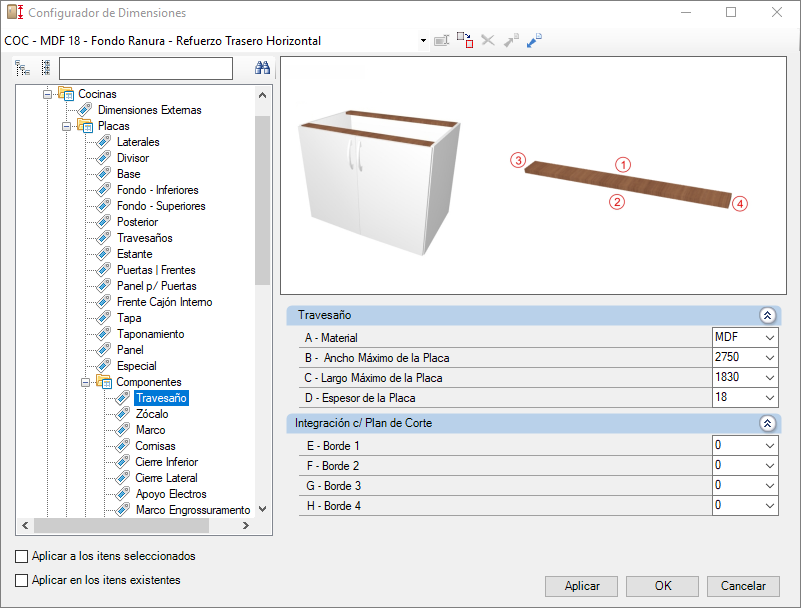Click the binoculars search icon
801x608 pixels.
pyautogui.click(x=263, y=67)
